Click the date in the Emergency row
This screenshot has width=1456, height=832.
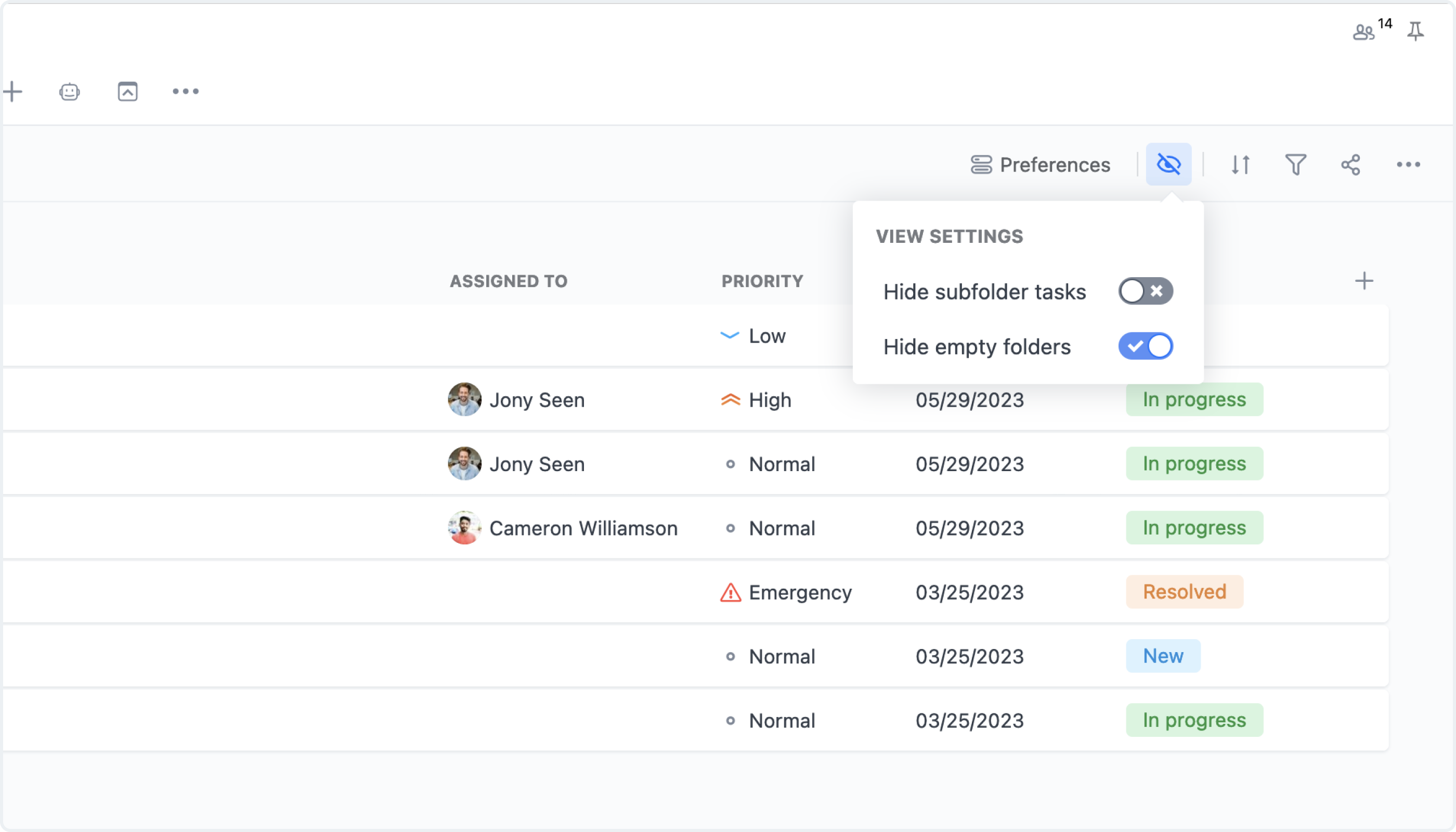pyautogui.click(x=970, y=592)
